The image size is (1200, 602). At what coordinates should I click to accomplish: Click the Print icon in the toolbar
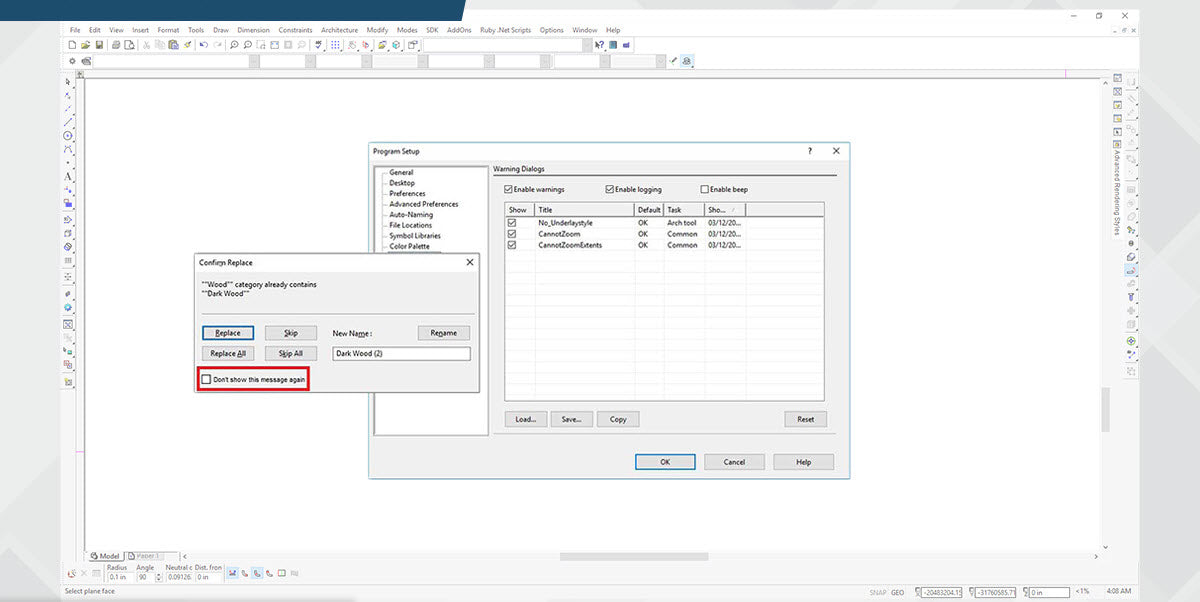(116, 45)
